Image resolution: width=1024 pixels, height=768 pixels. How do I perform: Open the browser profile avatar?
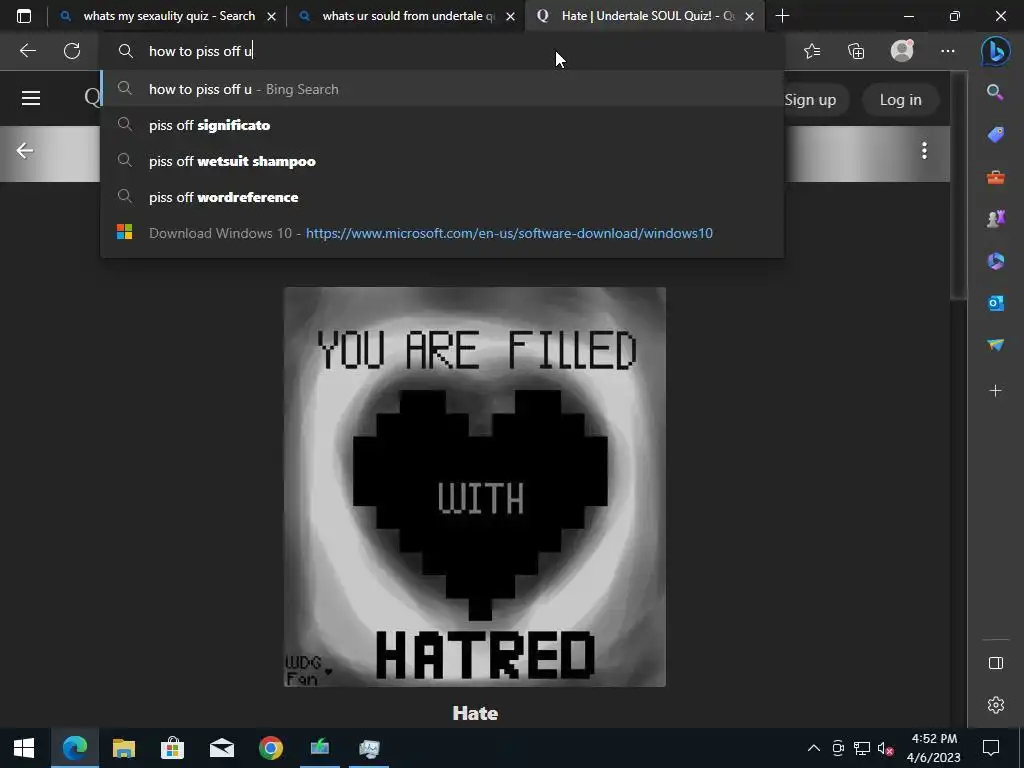point(902,51)
